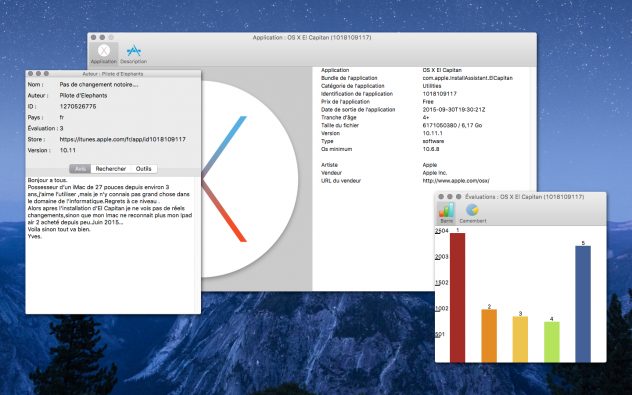The height and width of the screenshot is (395, 632).
Task: Click the red bar for rating 1
Action: click(457, 297)
